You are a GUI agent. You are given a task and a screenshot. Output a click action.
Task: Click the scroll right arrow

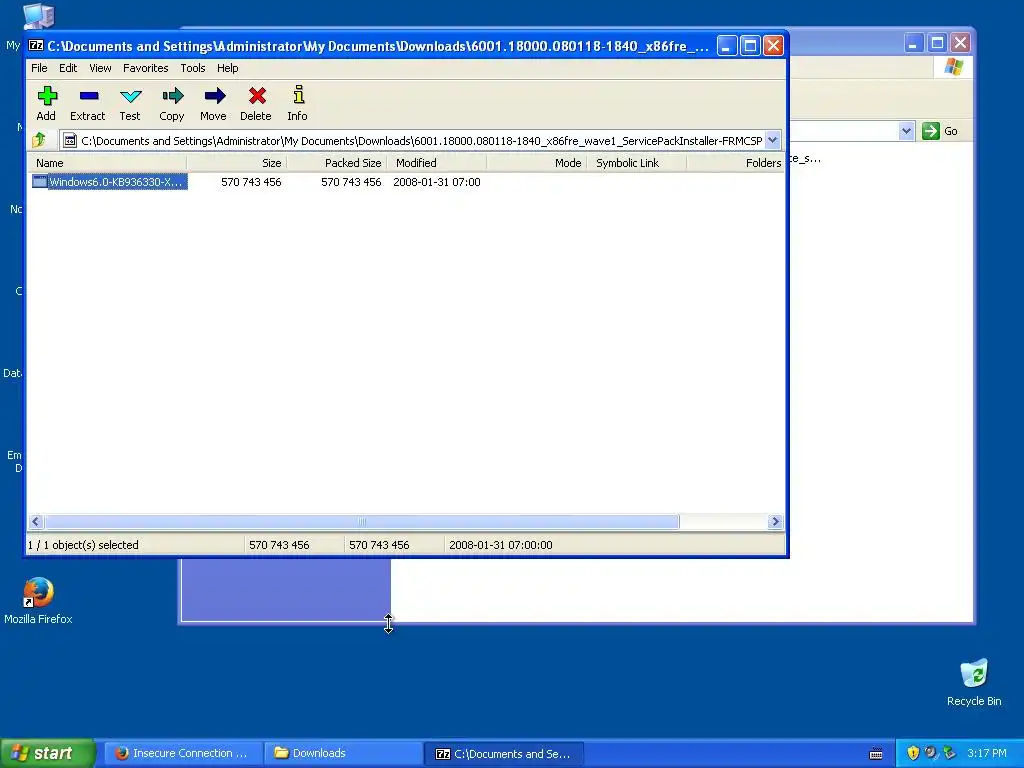[775, 522]
